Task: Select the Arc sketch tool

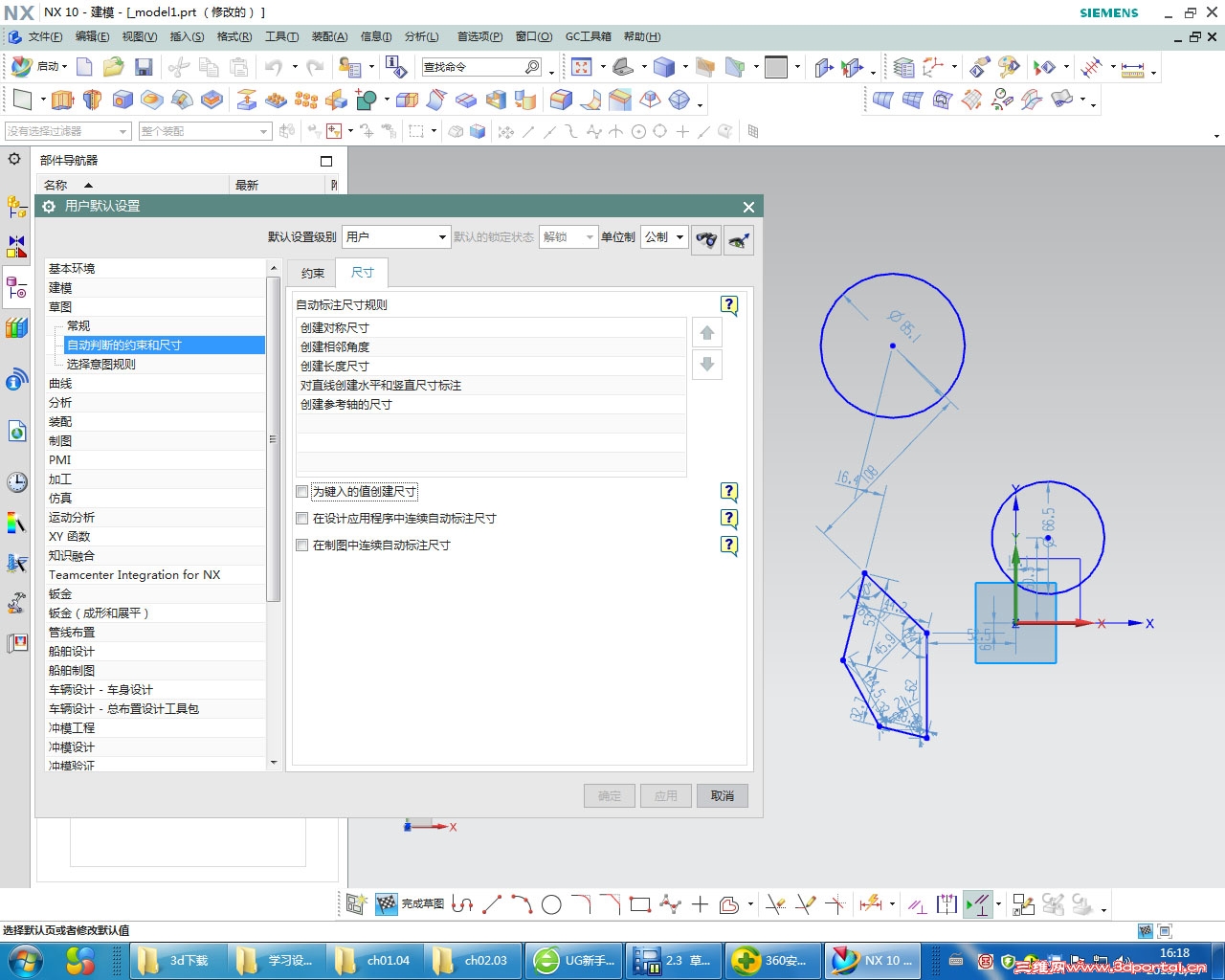Action: click(522, 903)
